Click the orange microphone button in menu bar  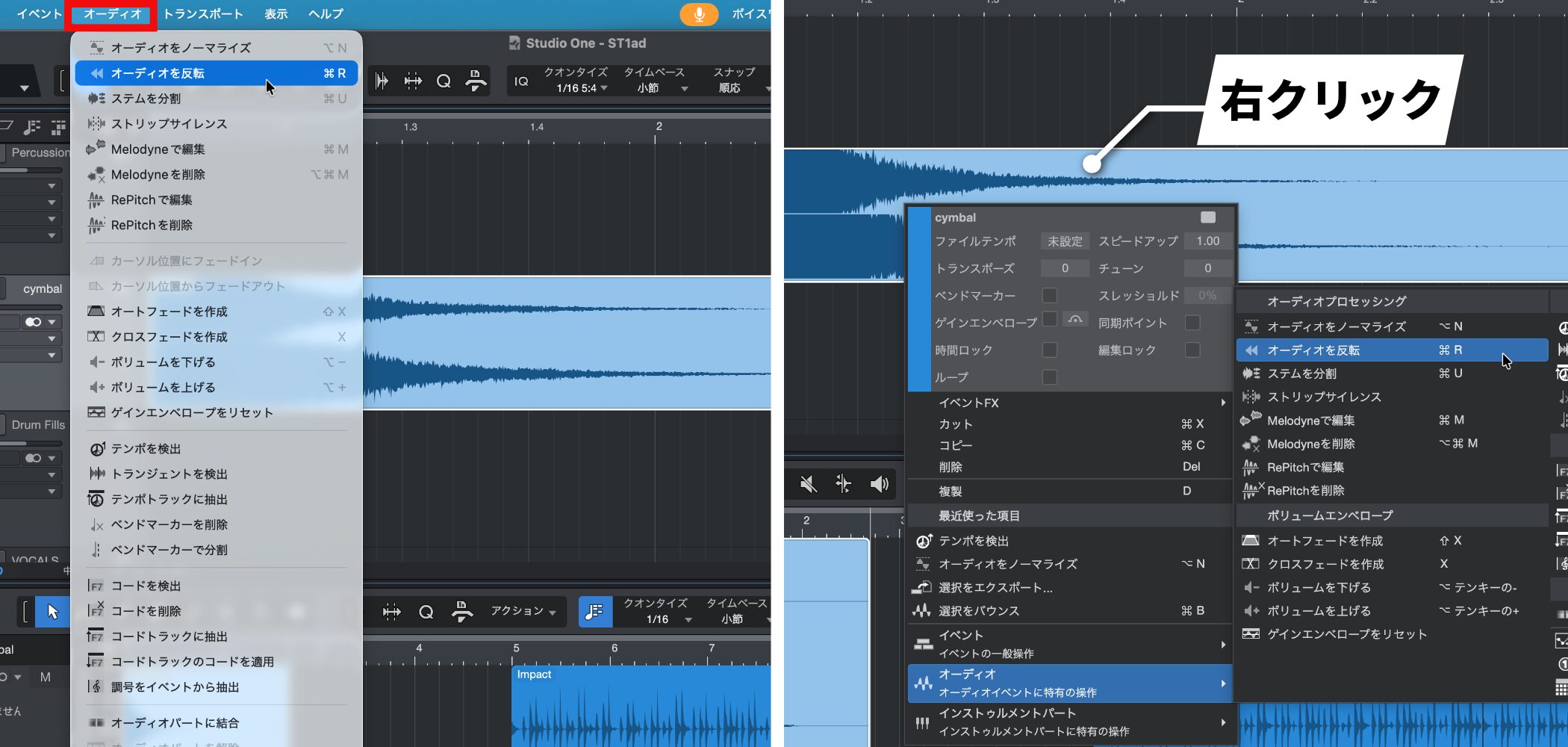[x=699, y=14]
